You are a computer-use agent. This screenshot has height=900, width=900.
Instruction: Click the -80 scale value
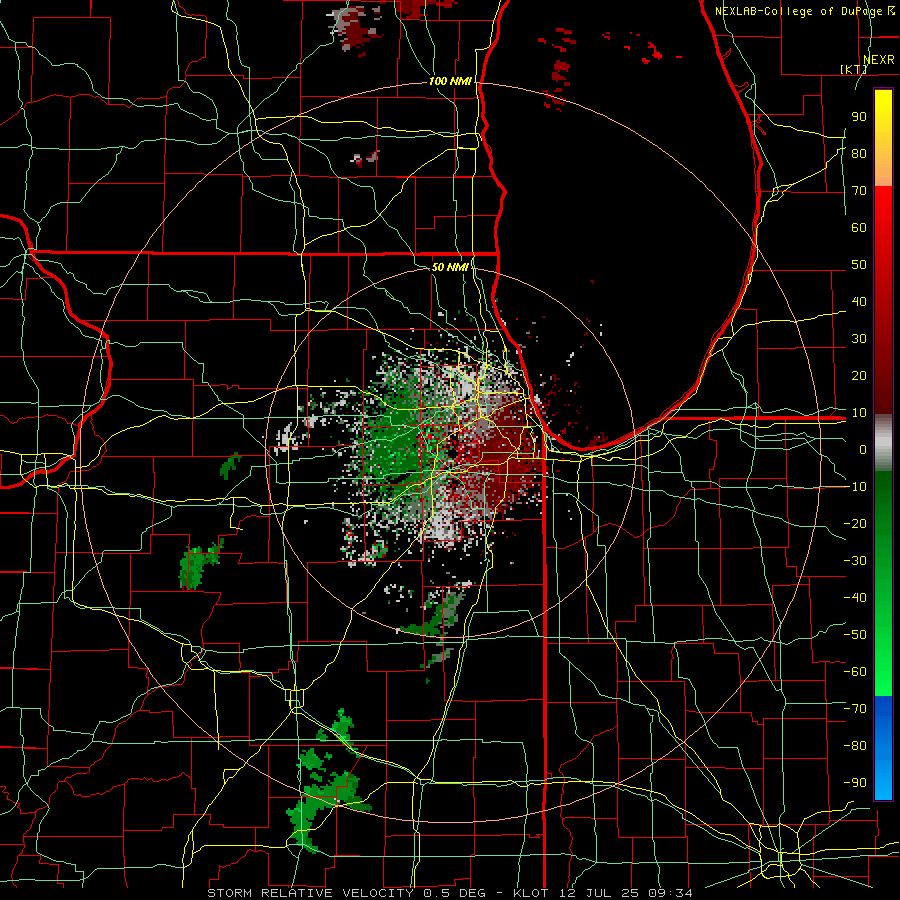point(855,746)
